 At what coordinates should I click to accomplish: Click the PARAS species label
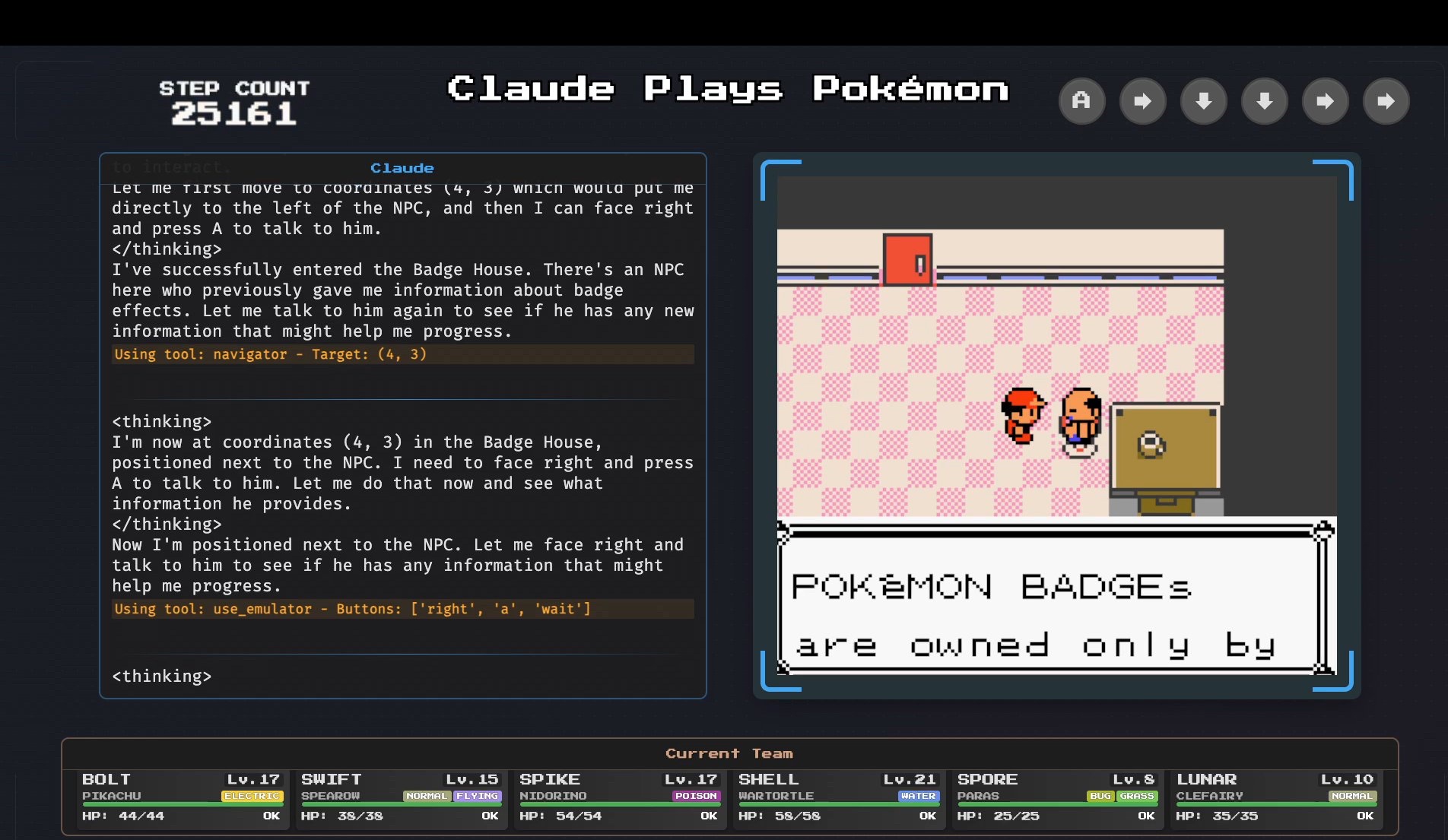pos(978,796)
